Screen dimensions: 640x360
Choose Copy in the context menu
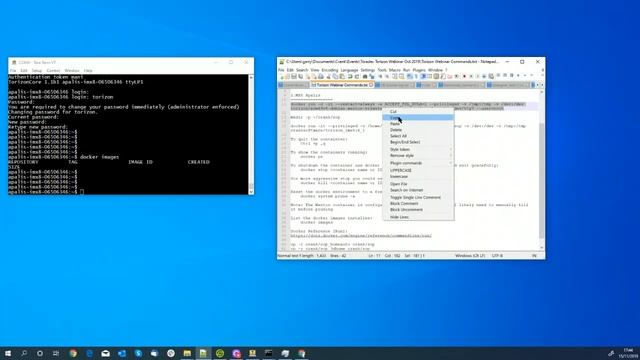pyautogui.click(x=418, y=118)
